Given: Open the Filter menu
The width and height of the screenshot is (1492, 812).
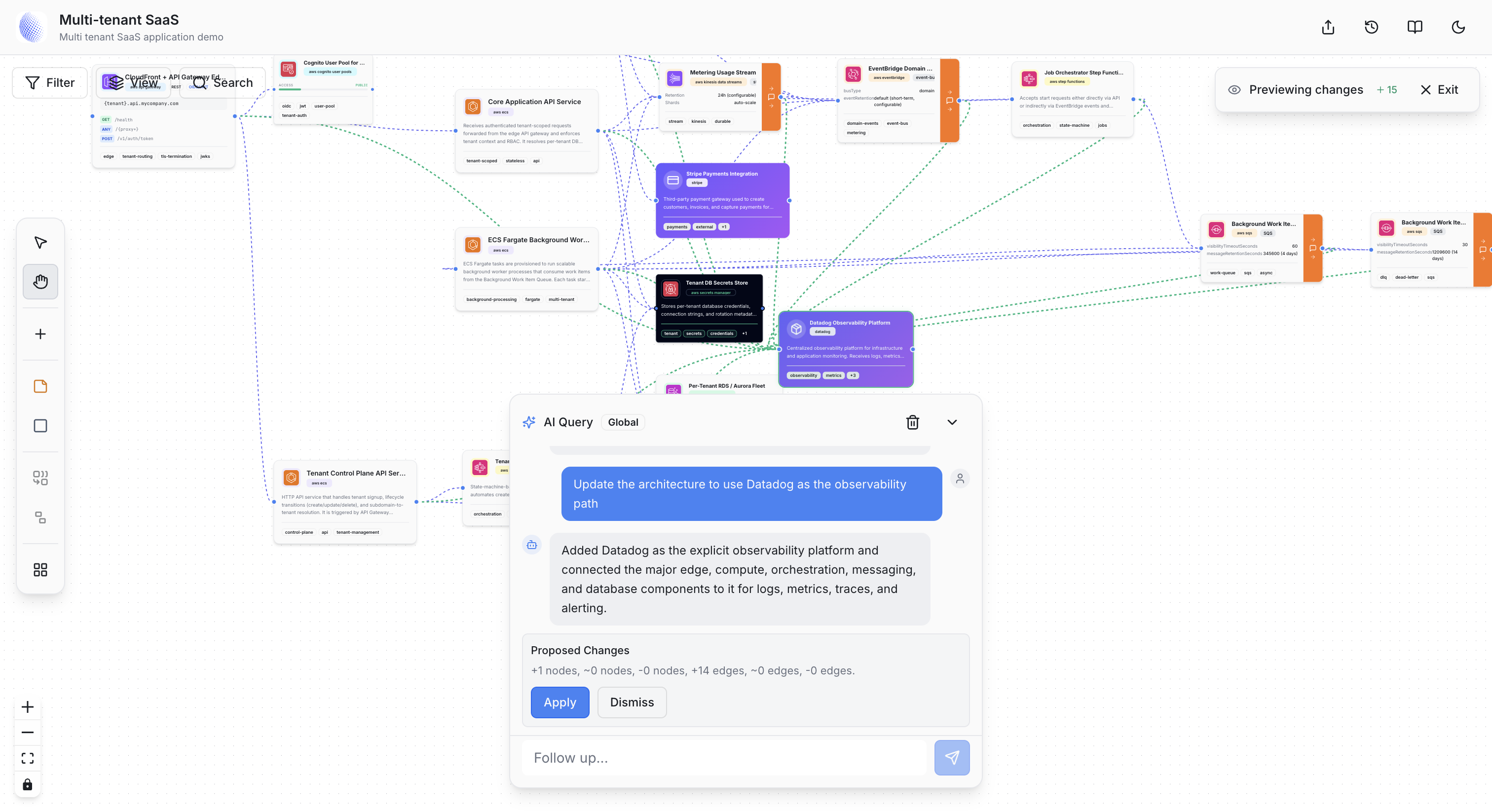Looking at the screenshot, I should (x=50, y=83).
